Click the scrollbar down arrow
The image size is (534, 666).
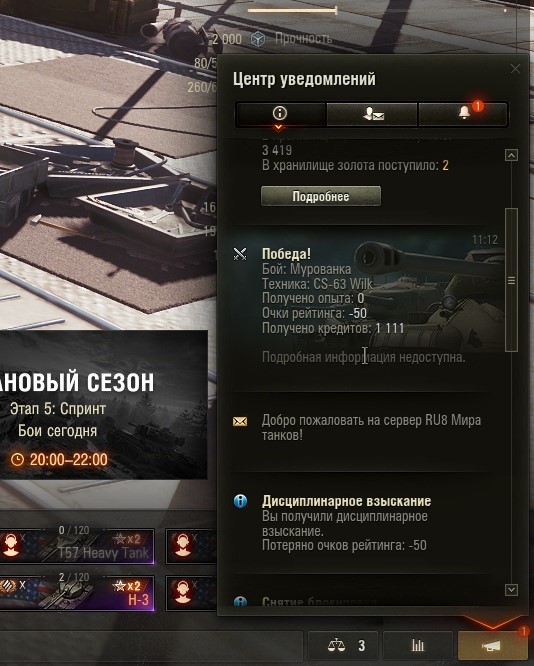511,590
